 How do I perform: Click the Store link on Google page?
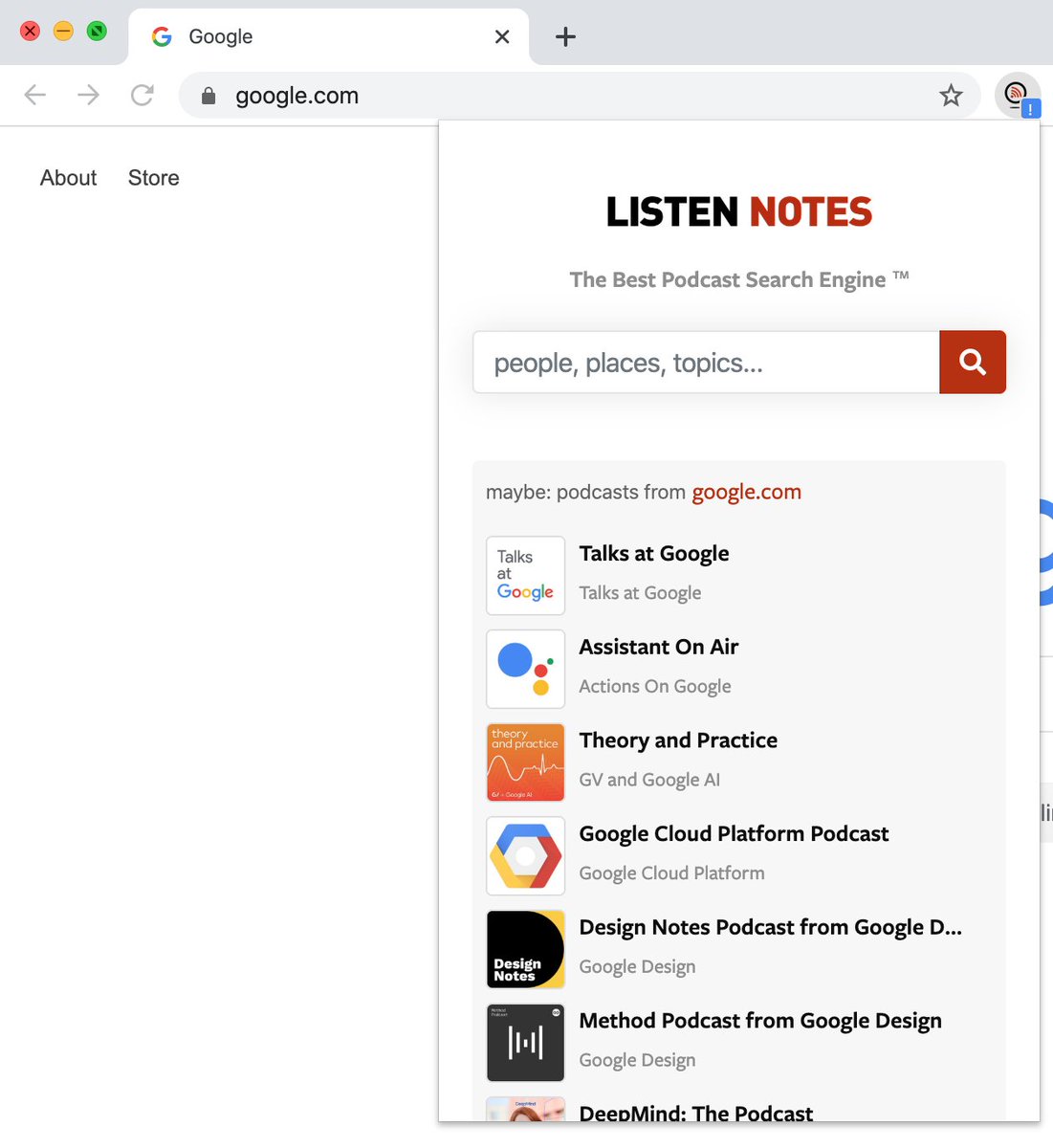[154, 178]
